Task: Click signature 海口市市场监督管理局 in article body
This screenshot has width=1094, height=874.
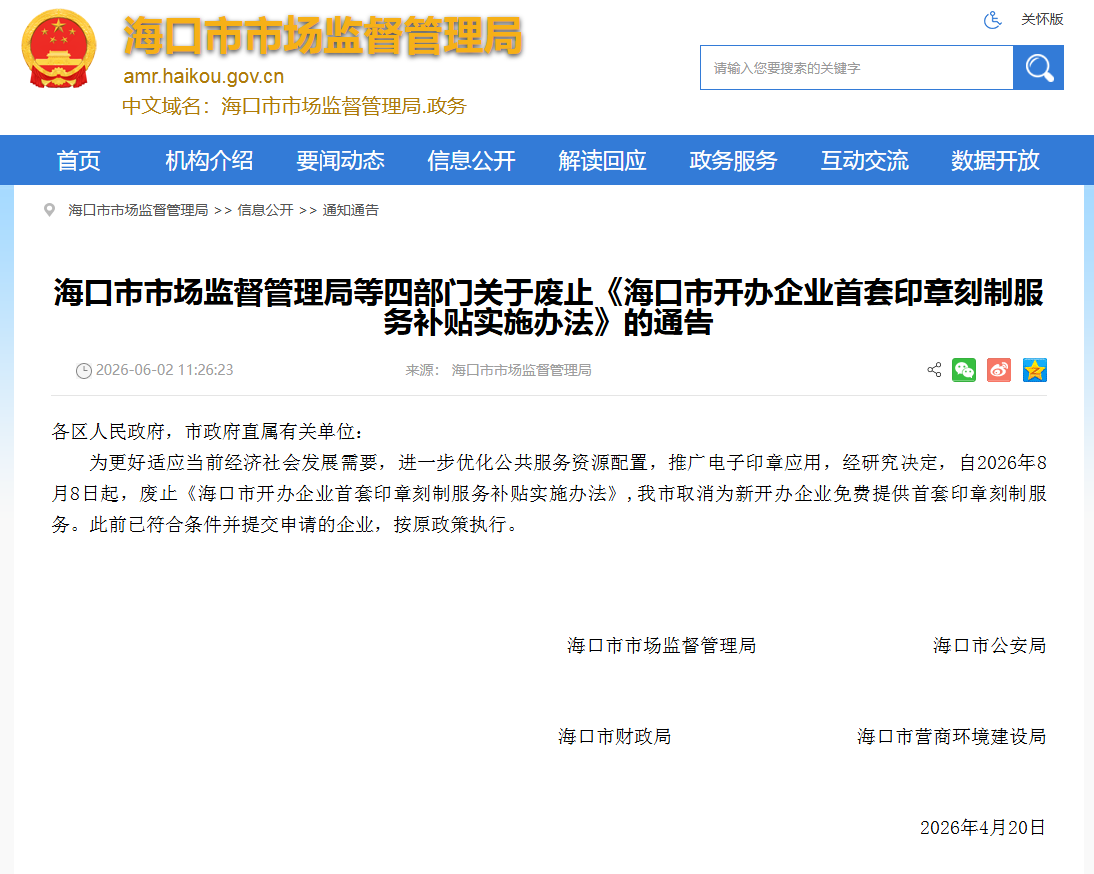Action: (x=661, y=646)
